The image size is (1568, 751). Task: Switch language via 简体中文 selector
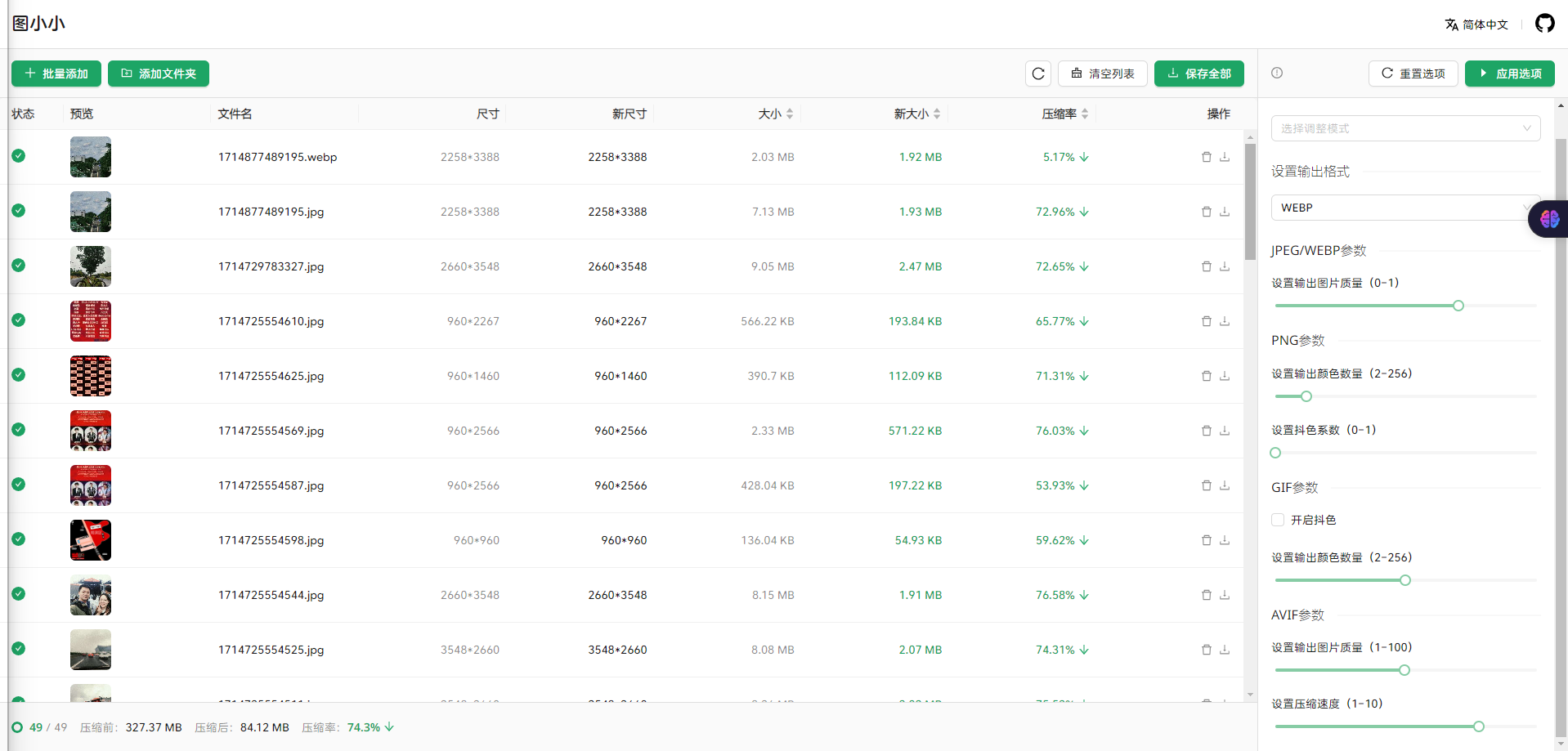[1476, 25]
